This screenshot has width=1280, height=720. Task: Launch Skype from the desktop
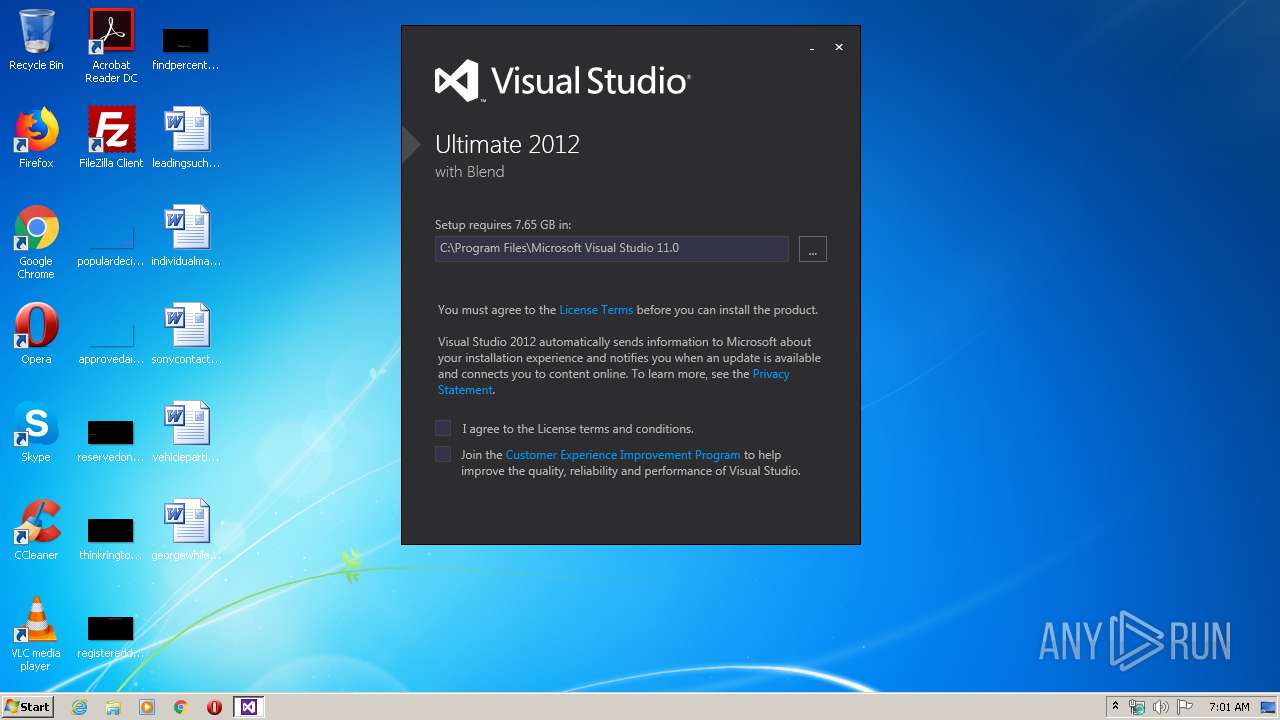point(36,432)
